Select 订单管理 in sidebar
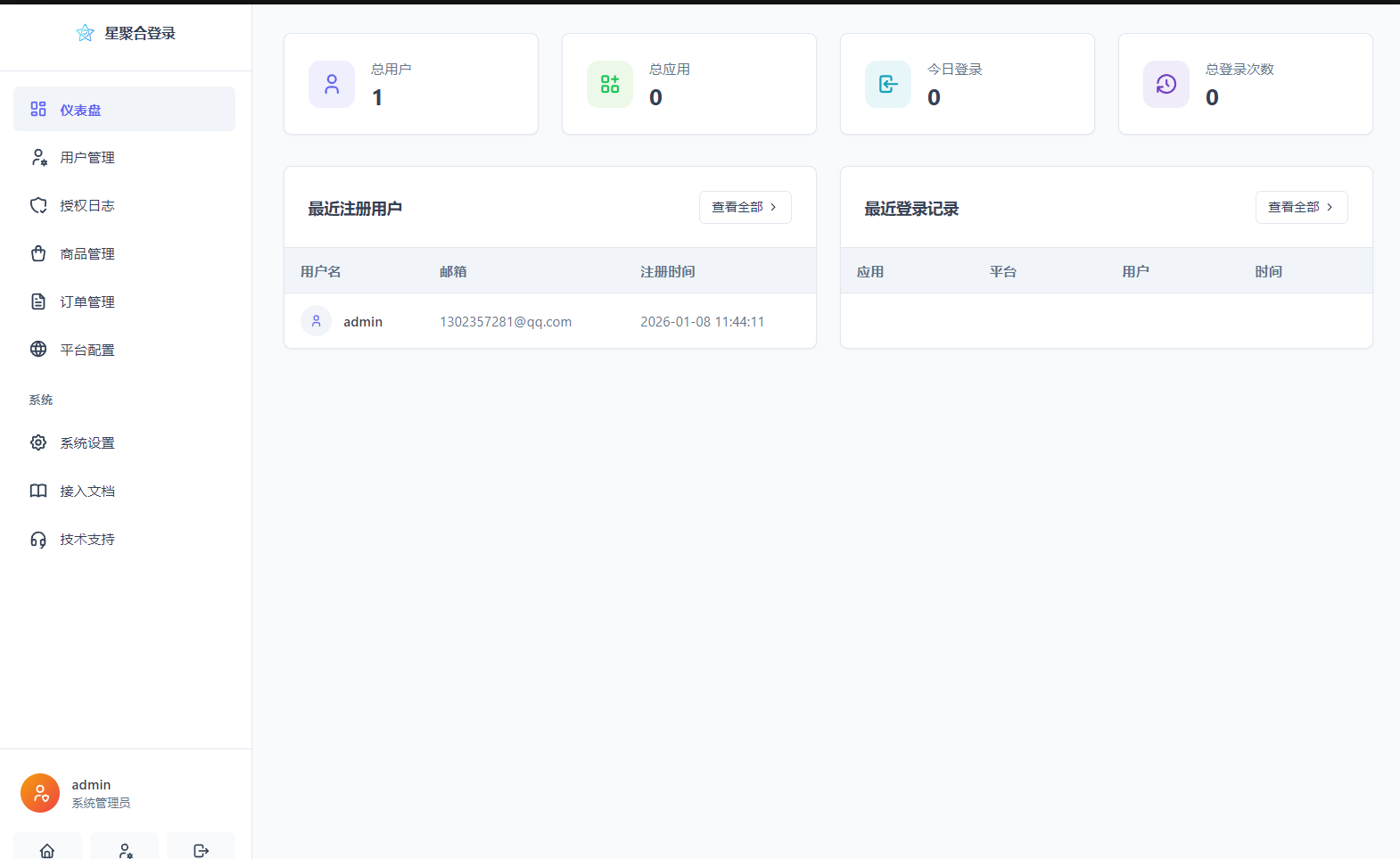Viewport: 1400px width, 859px height. (87, 302)
